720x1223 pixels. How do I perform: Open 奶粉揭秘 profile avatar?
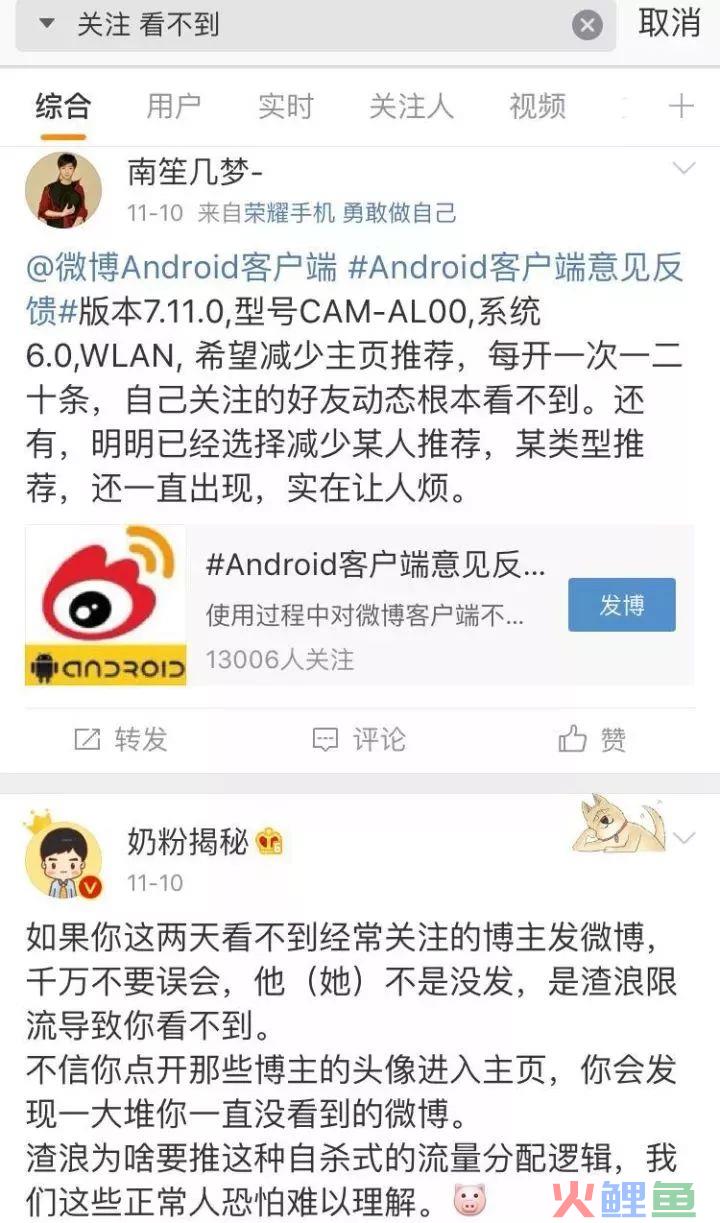pos(63,860)
